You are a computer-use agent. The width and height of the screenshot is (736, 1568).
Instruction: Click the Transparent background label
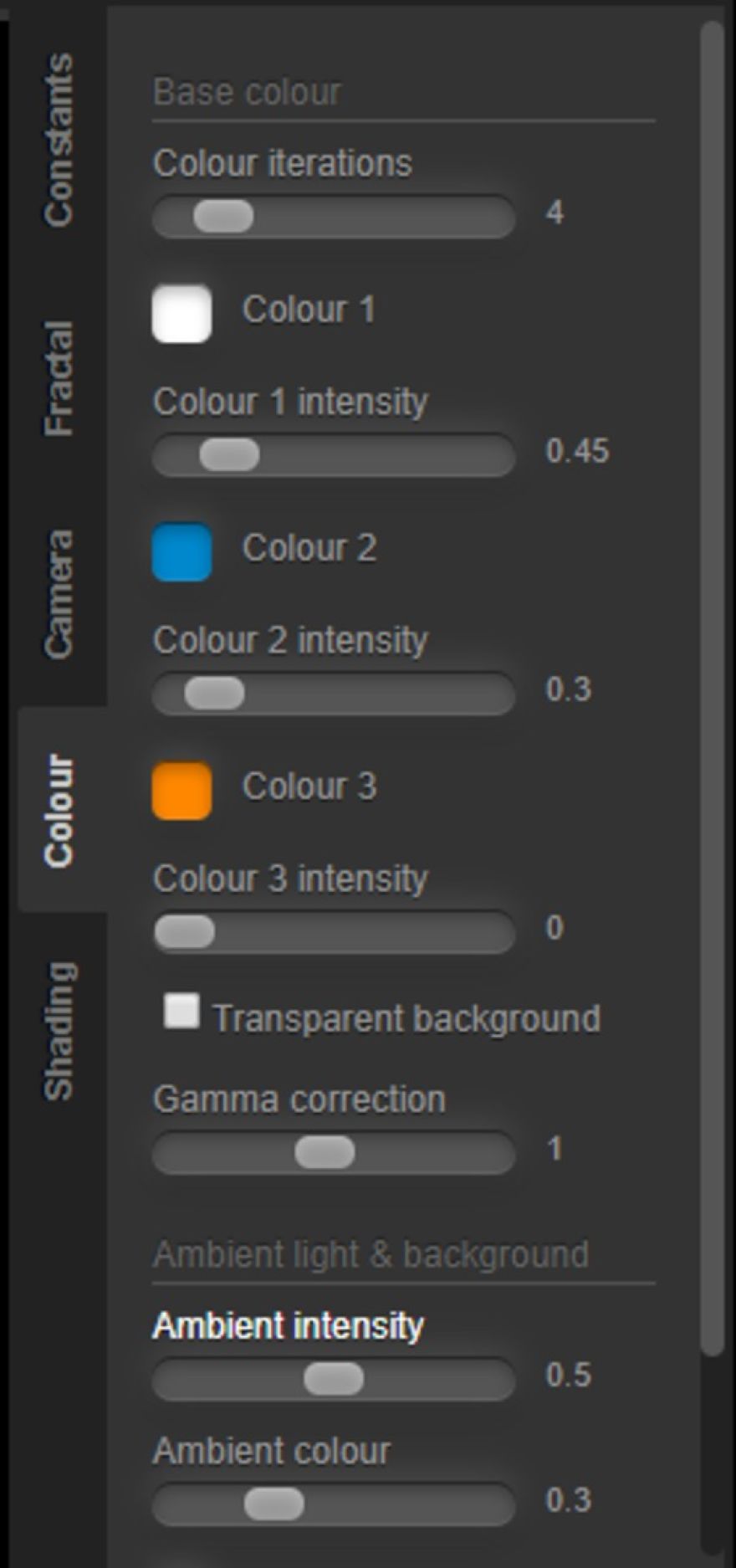(x=406, y=1018)
